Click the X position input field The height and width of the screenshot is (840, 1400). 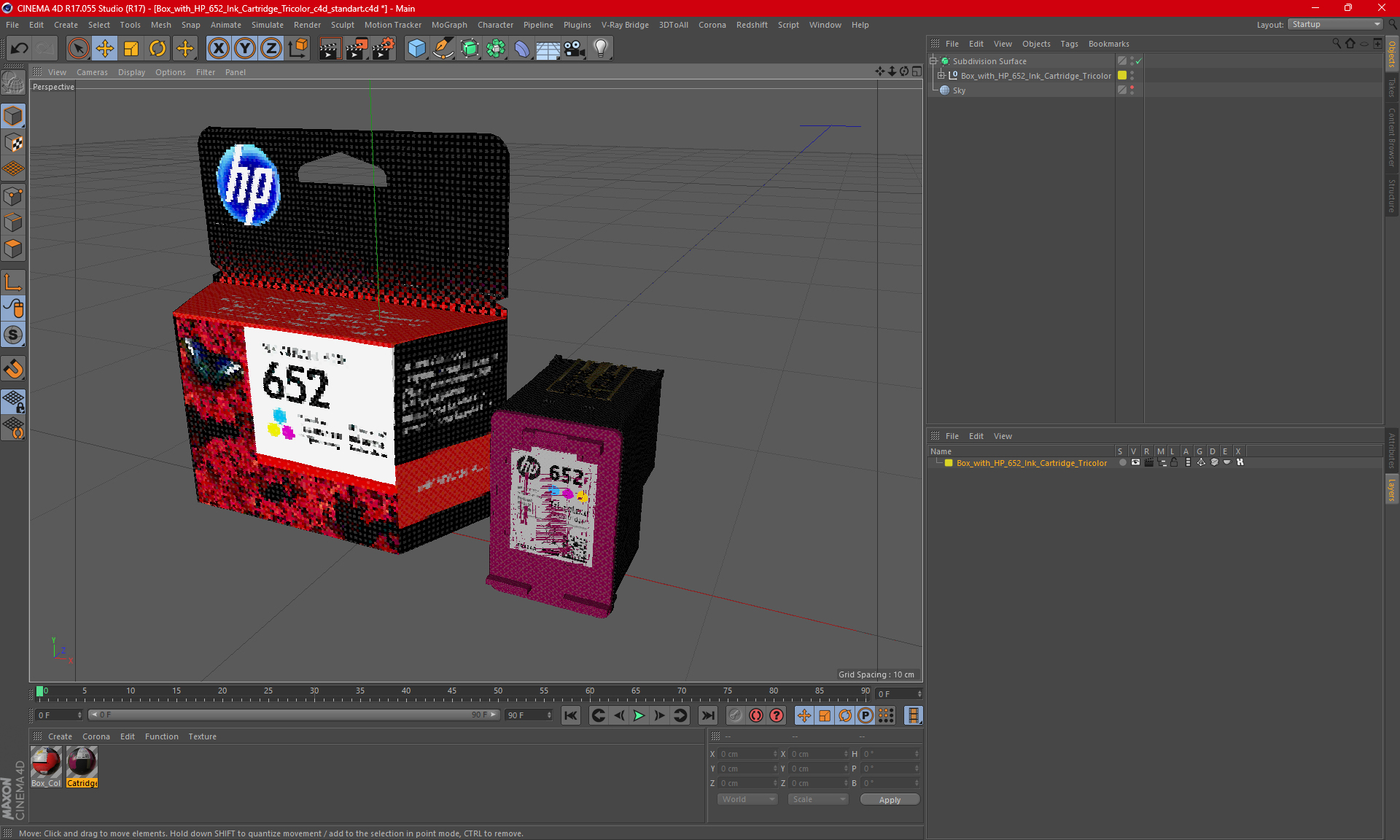(x=748, y=754)
